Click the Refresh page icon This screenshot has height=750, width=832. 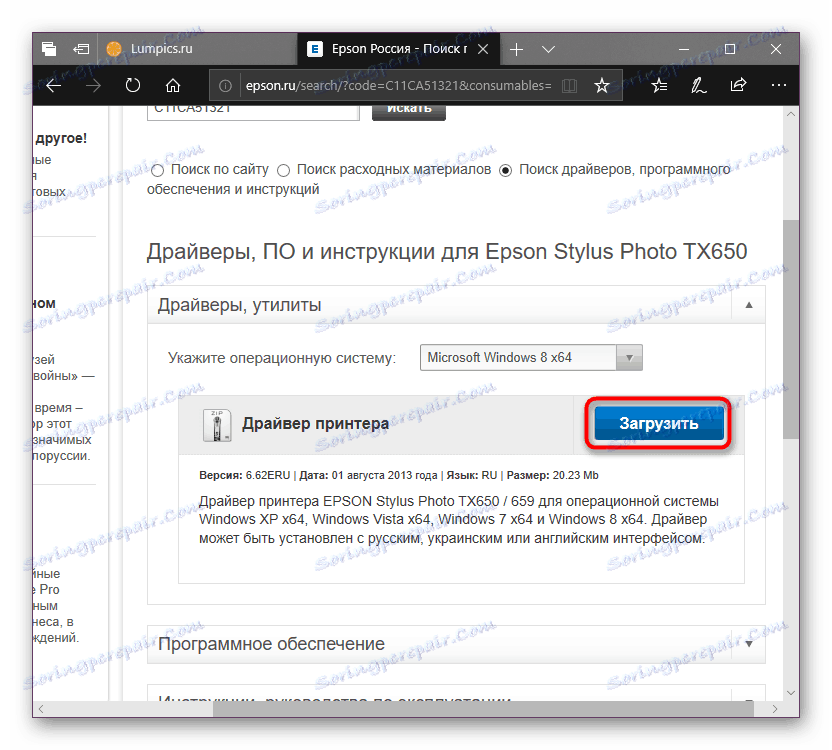132,85
